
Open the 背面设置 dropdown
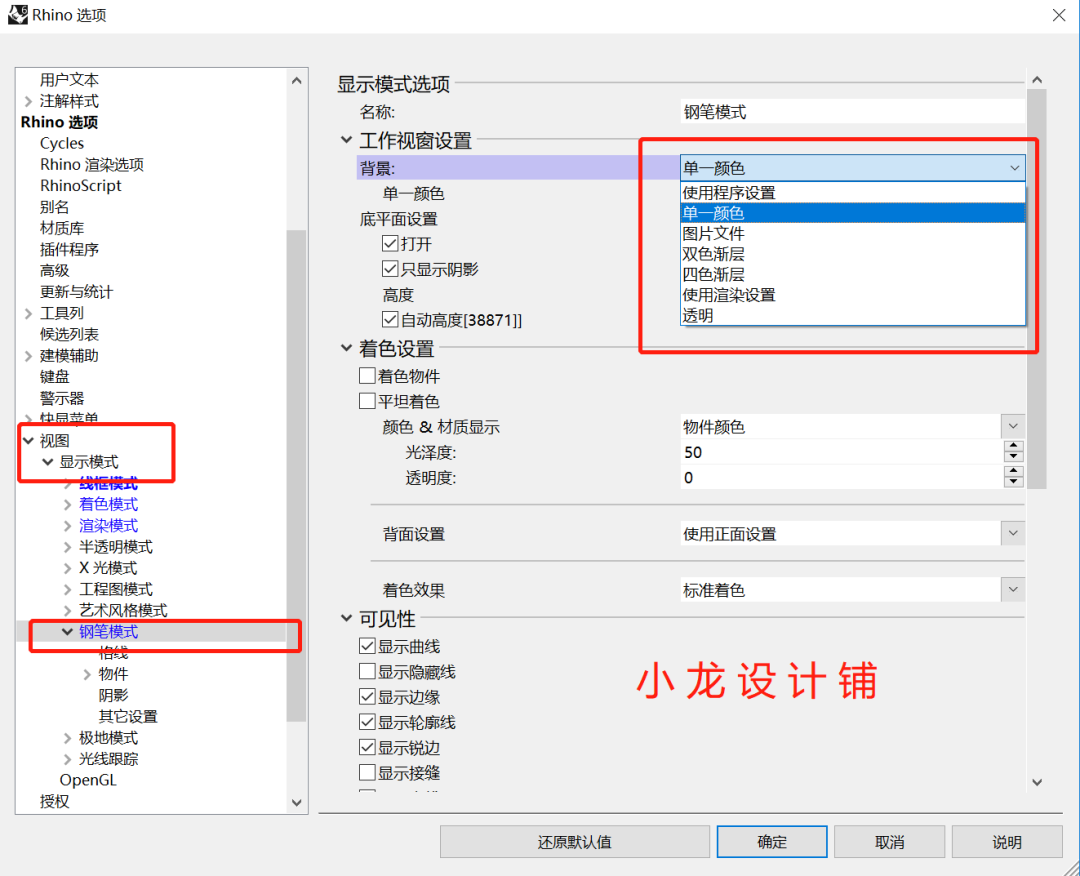(x=1012, y=533)
